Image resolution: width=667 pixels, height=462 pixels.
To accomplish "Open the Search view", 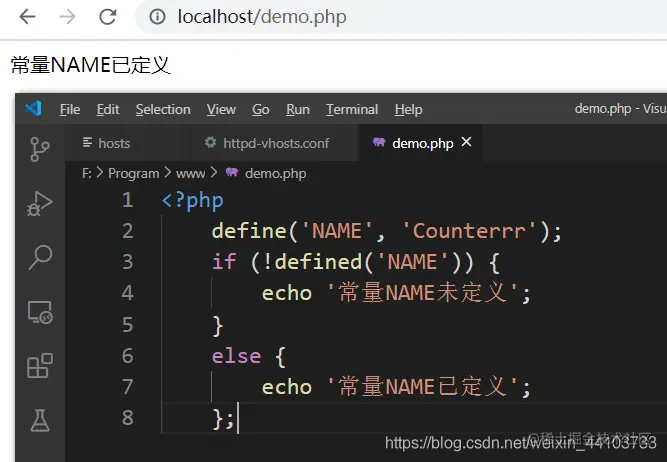I will [40, 257].
